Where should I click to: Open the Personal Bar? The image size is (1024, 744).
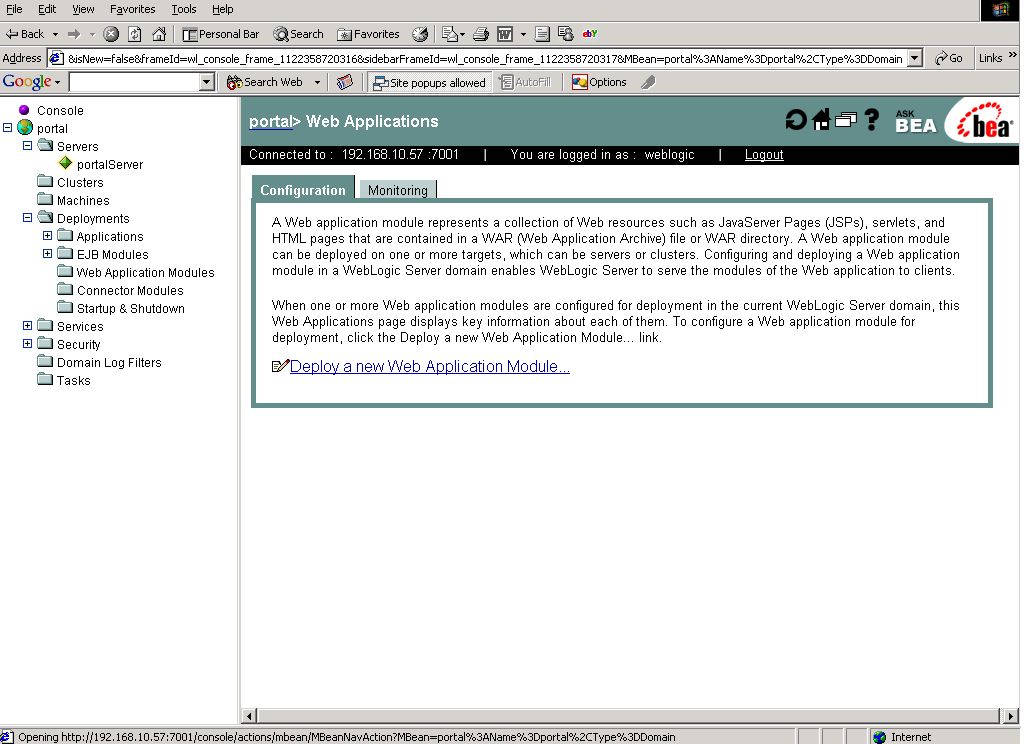(x=221, y=34)
